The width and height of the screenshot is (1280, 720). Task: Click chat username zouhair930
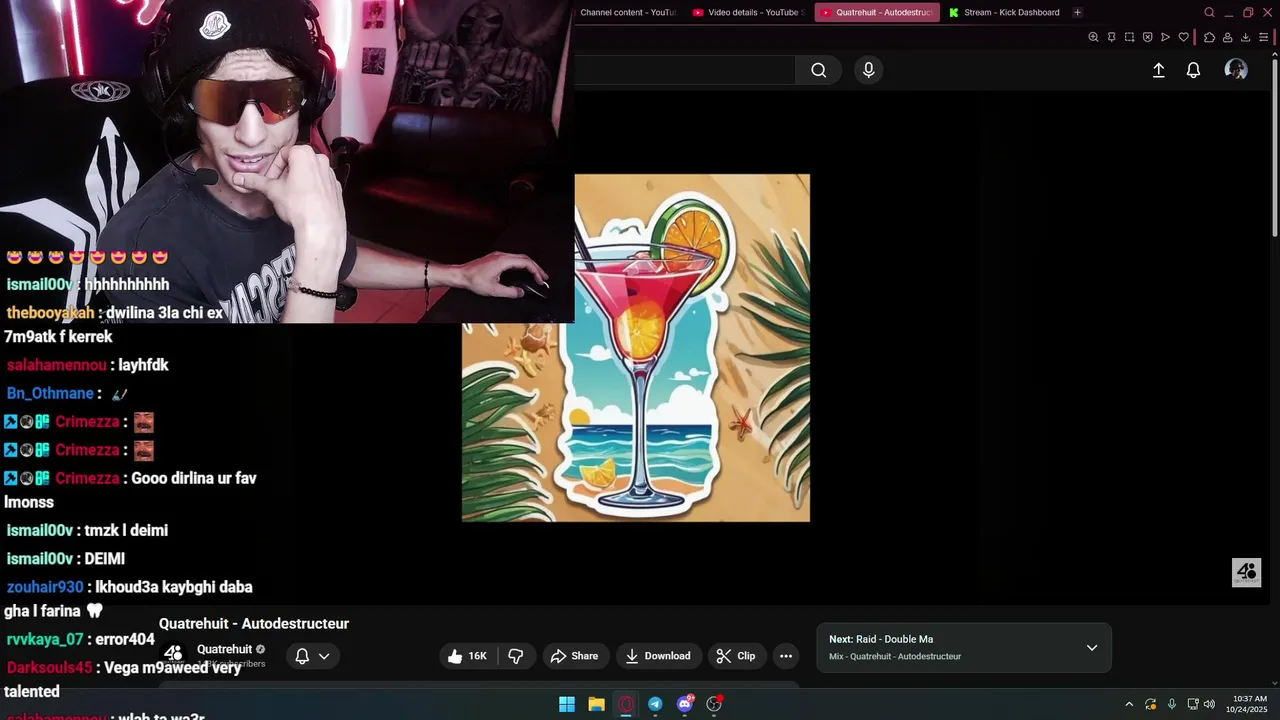click(x=45, y=587)
